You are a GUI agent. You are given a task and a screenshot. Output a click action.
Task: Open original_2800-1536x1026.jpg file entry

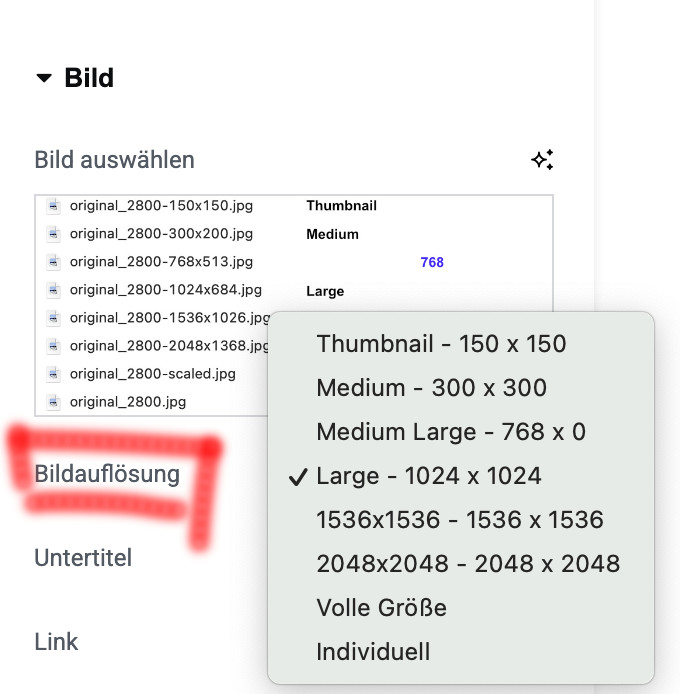pos(170,318)
